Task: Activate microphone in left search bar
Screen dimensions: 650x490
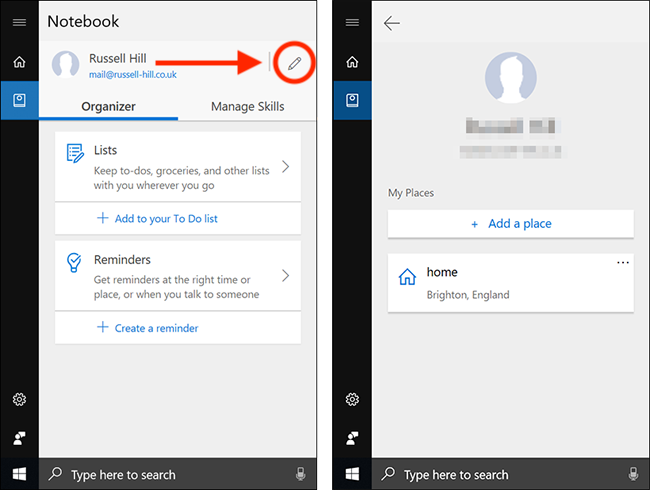Action: point(301,474)
